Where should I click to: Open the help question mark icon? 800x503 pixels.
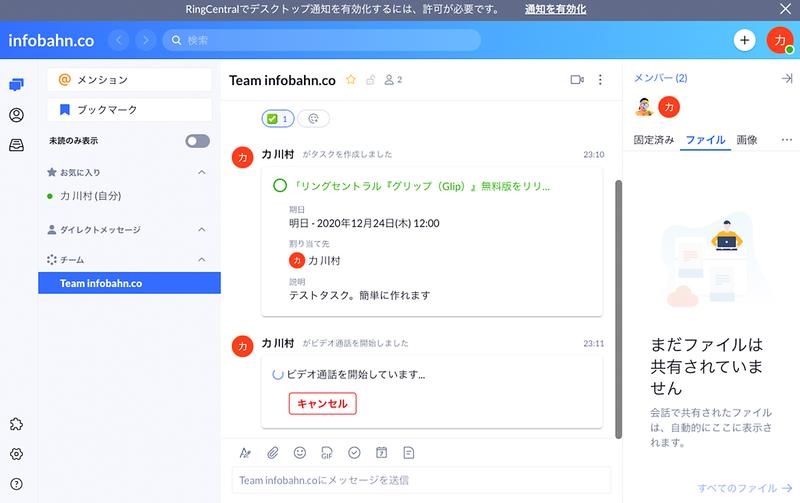16,484
